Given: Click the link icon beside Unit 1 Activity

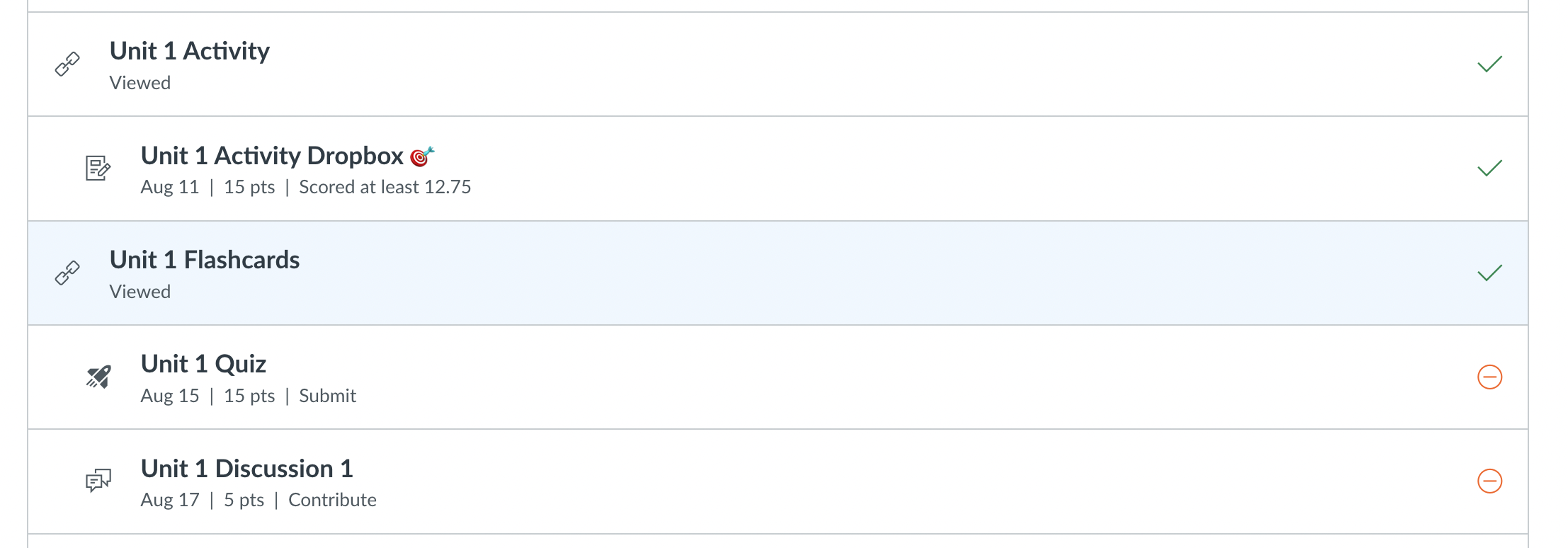Looking at the screenshot, I should [68, 64].
